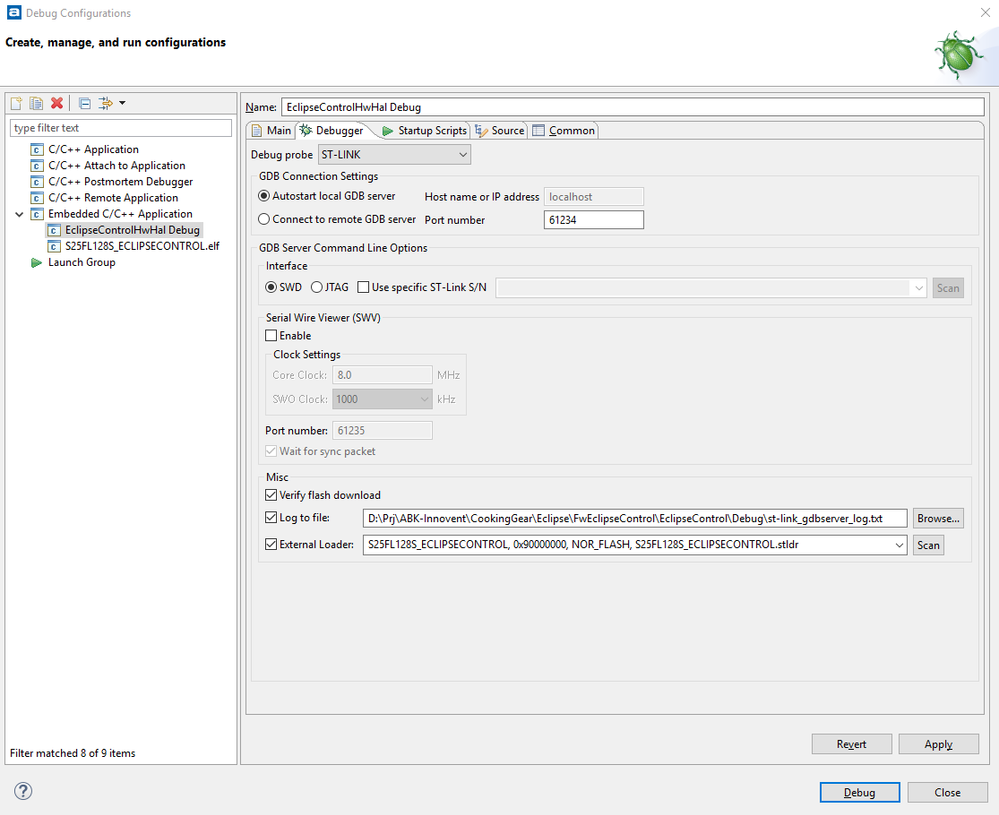The width and height of the screenshot is (999, 815).
Task: Select C/C++ Application tree item
Action: [93, 150]
